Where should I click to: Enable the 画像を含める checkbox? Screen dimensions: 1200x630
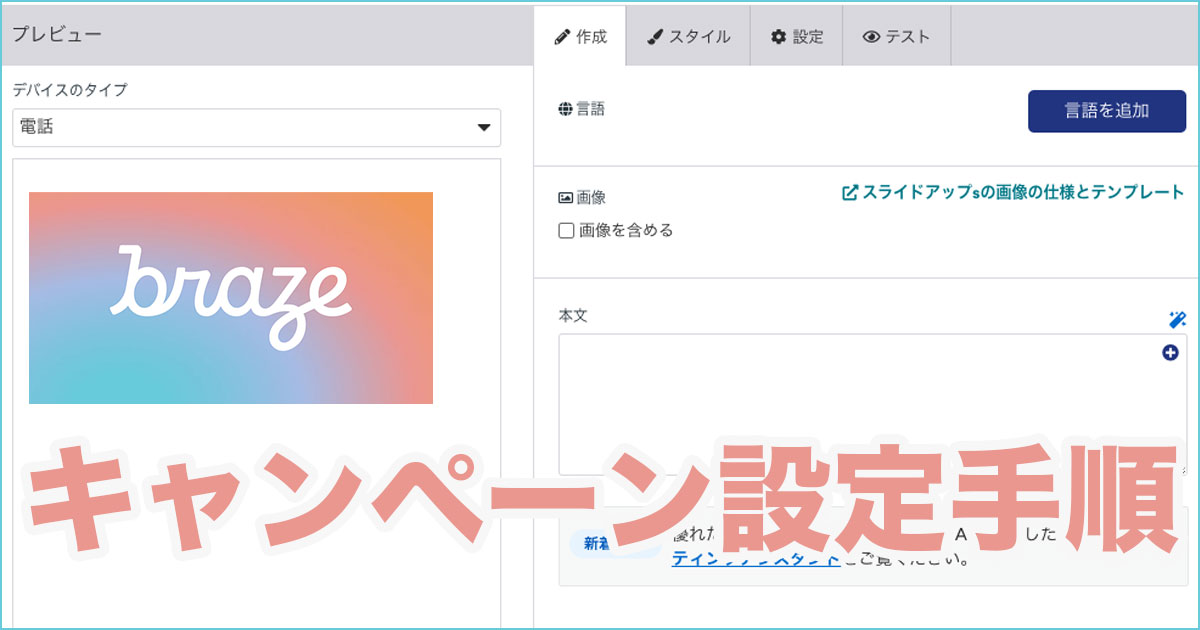click(x=564, y=230)
